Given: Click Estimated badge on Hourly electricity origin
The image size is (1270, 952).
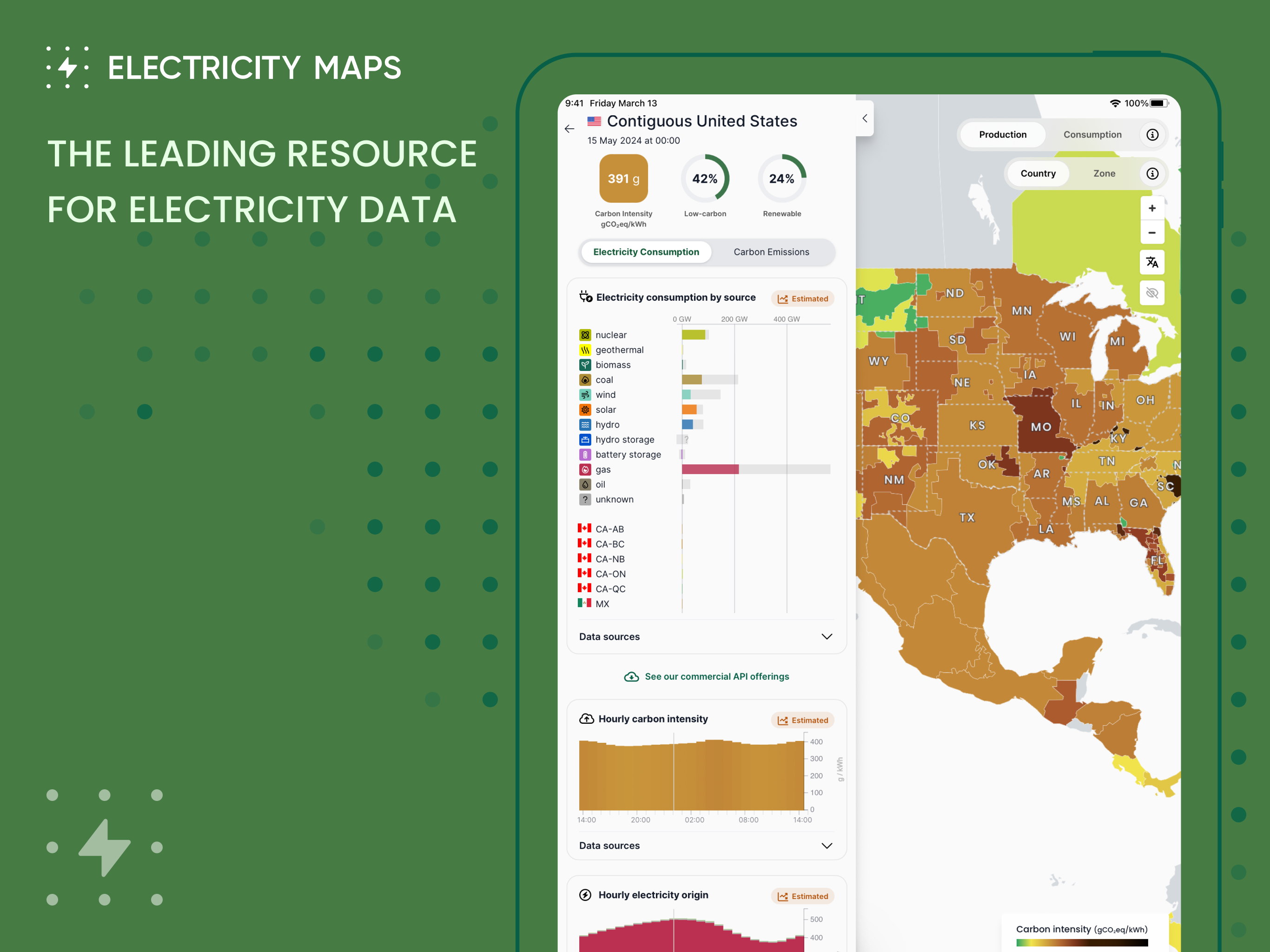Looking at the screenshot, I should click(803, 896).
